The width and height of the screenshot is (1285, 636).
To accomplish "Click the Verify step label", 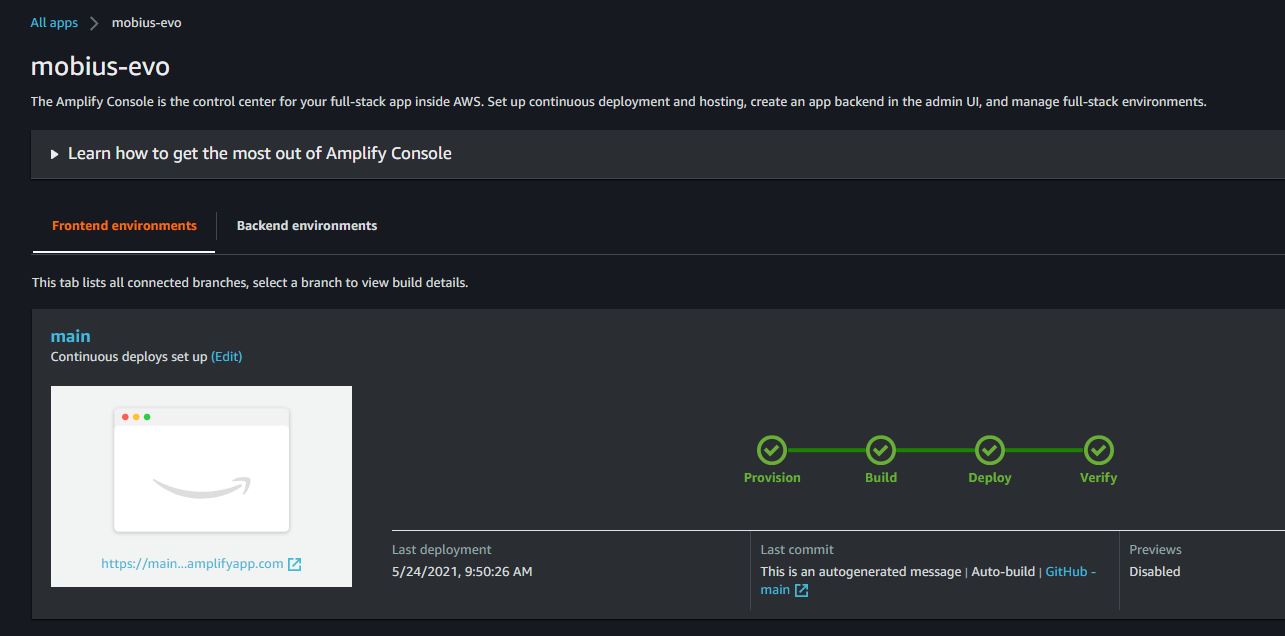I will (x=1098, y=478).
